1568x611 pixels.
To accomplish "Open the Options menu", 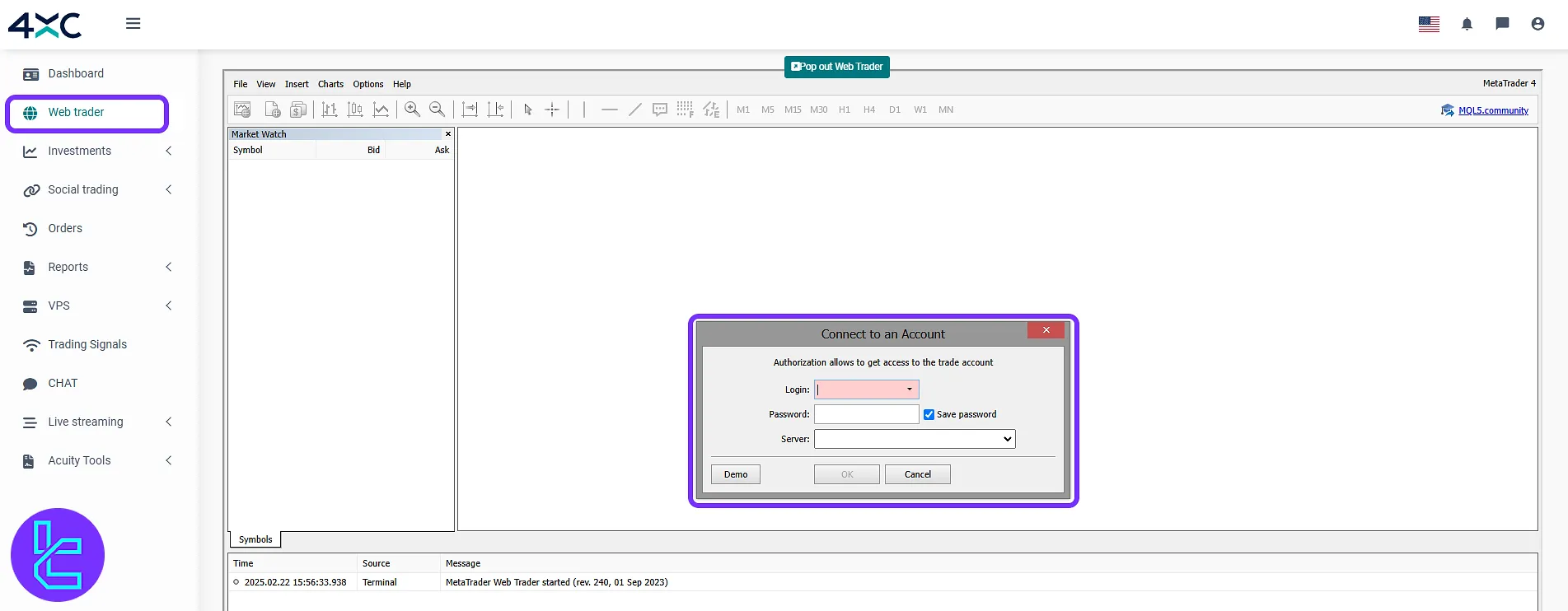I will click(x=368, y=84).
